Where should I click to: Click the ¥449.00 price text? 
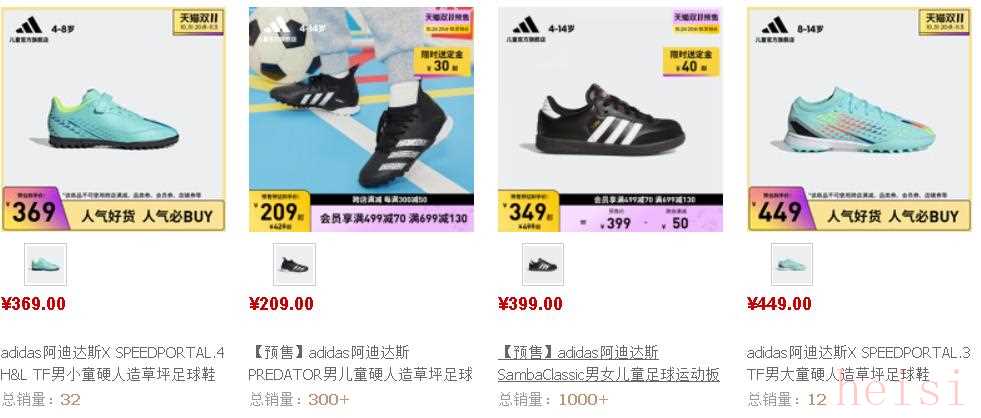click(780, 304)
